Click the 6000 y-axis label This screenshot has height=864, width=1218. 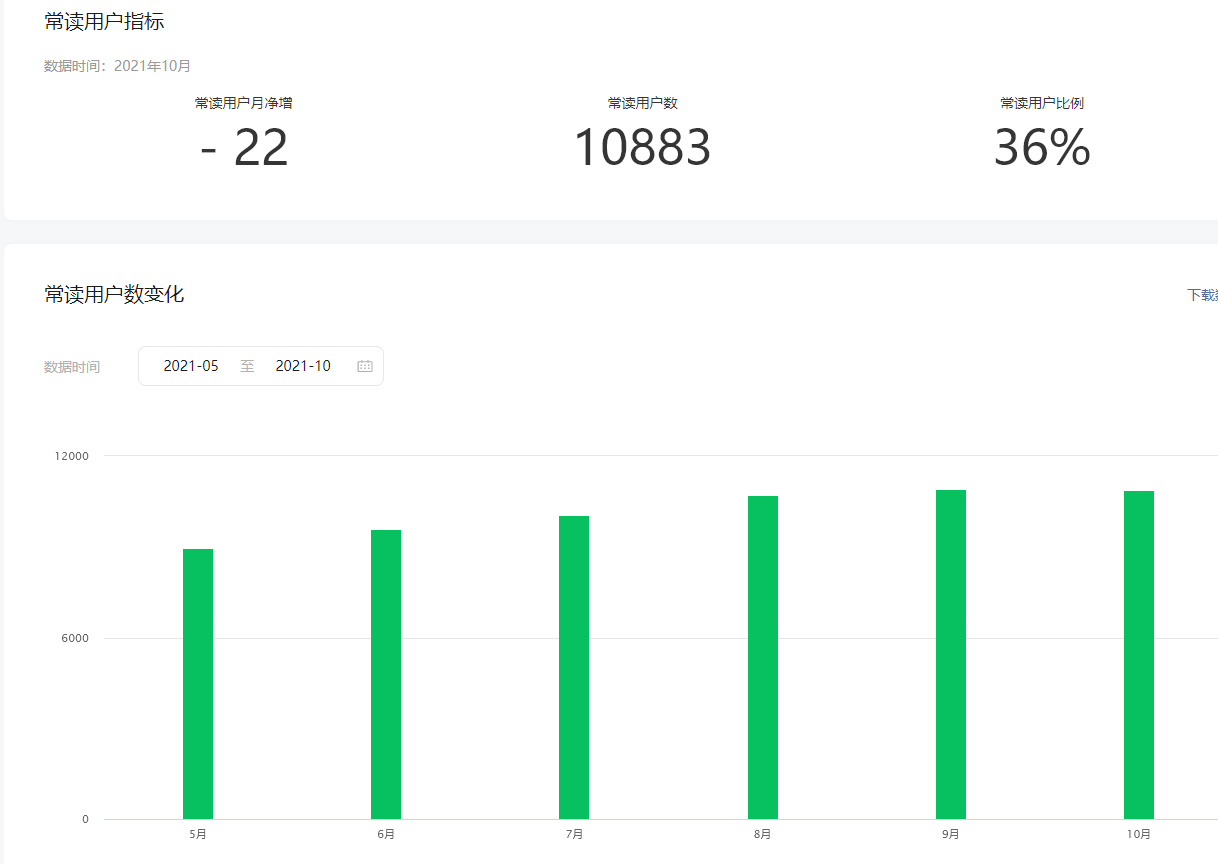point(75,638)
